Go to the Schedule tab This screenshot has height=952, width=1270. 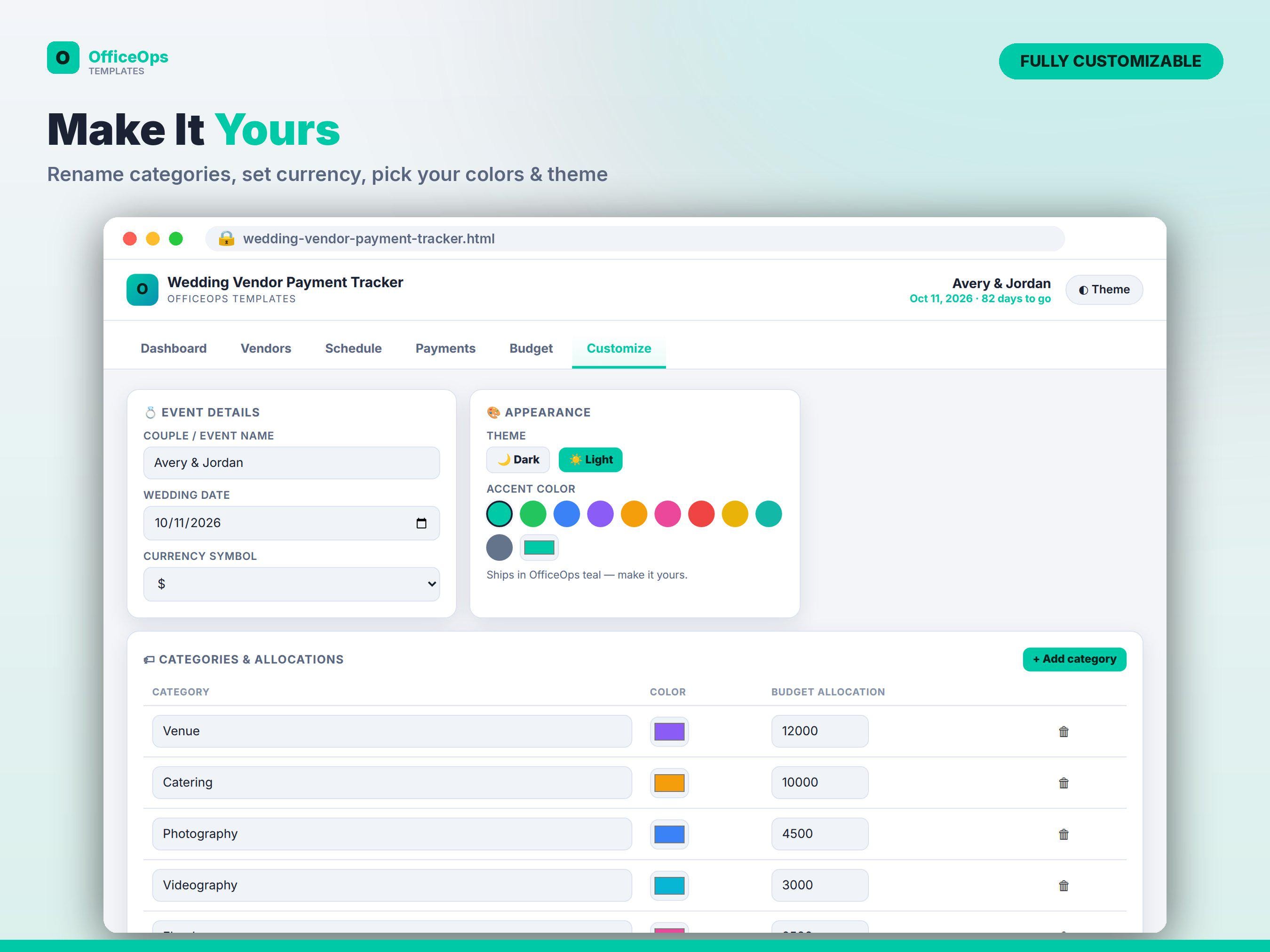click(x=353, y=348)
